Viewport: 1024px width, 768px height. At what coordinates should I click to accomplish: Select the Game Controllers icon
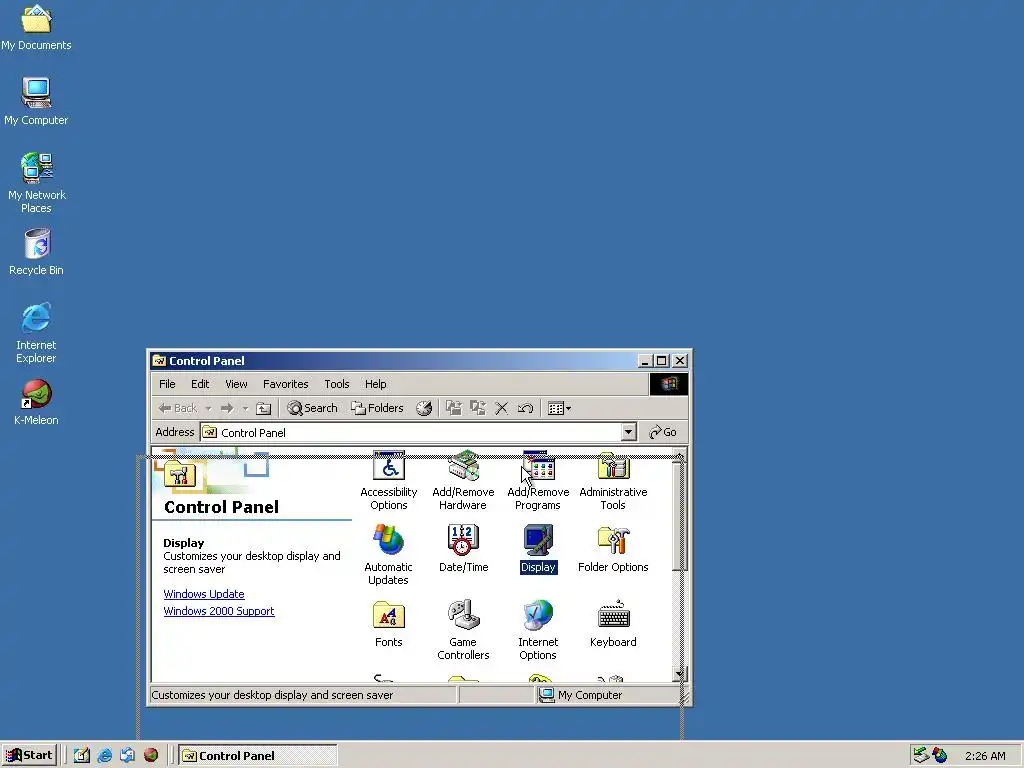click(x=463, y=630)
